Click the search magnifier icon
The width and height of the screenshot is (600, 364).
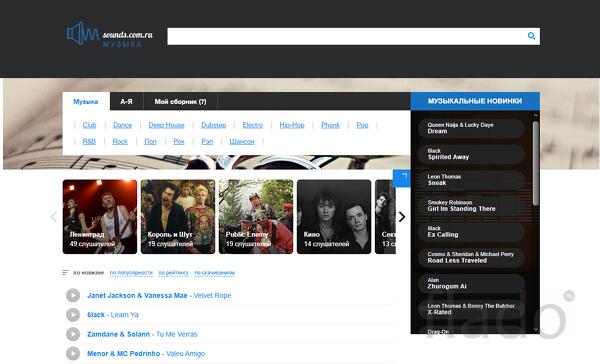pos(531,36)
